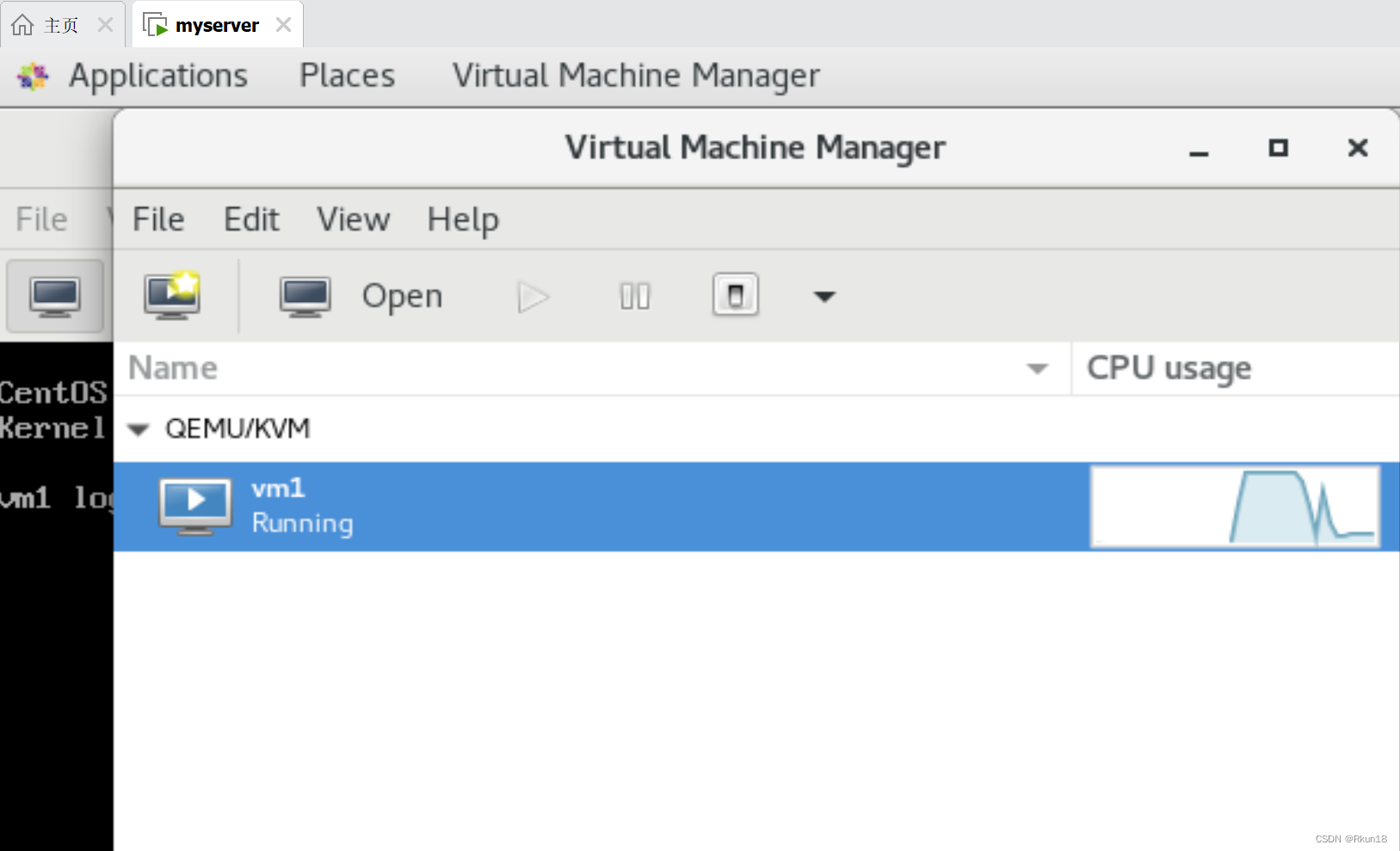Viewport: 1400px width, 851px height.
Task: Click the myserver tab VM icon
Action: point(155,25)
